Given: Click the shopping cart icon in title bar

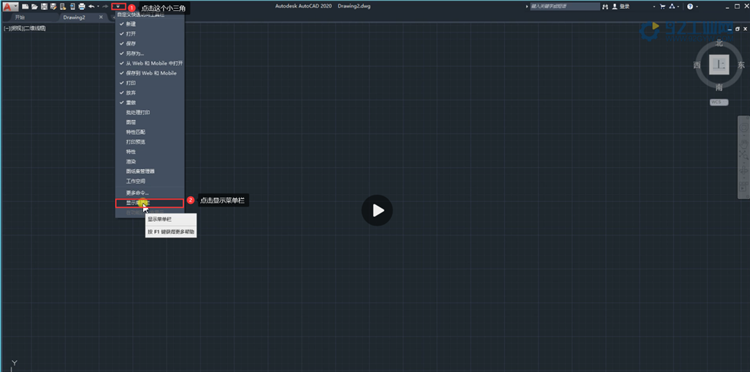Looking at the screenshot, I should tap(662, 7).
